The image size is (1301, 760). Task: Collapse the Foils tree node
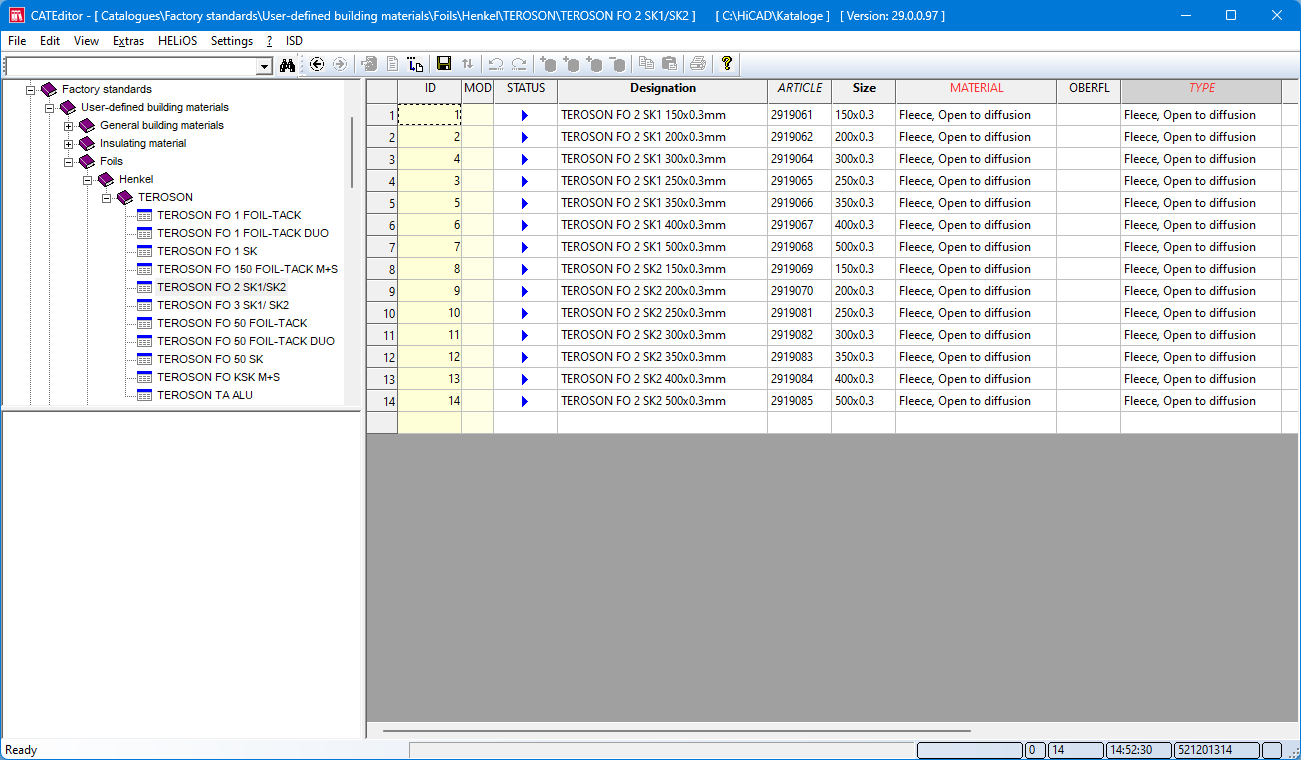tap(68, 162)
